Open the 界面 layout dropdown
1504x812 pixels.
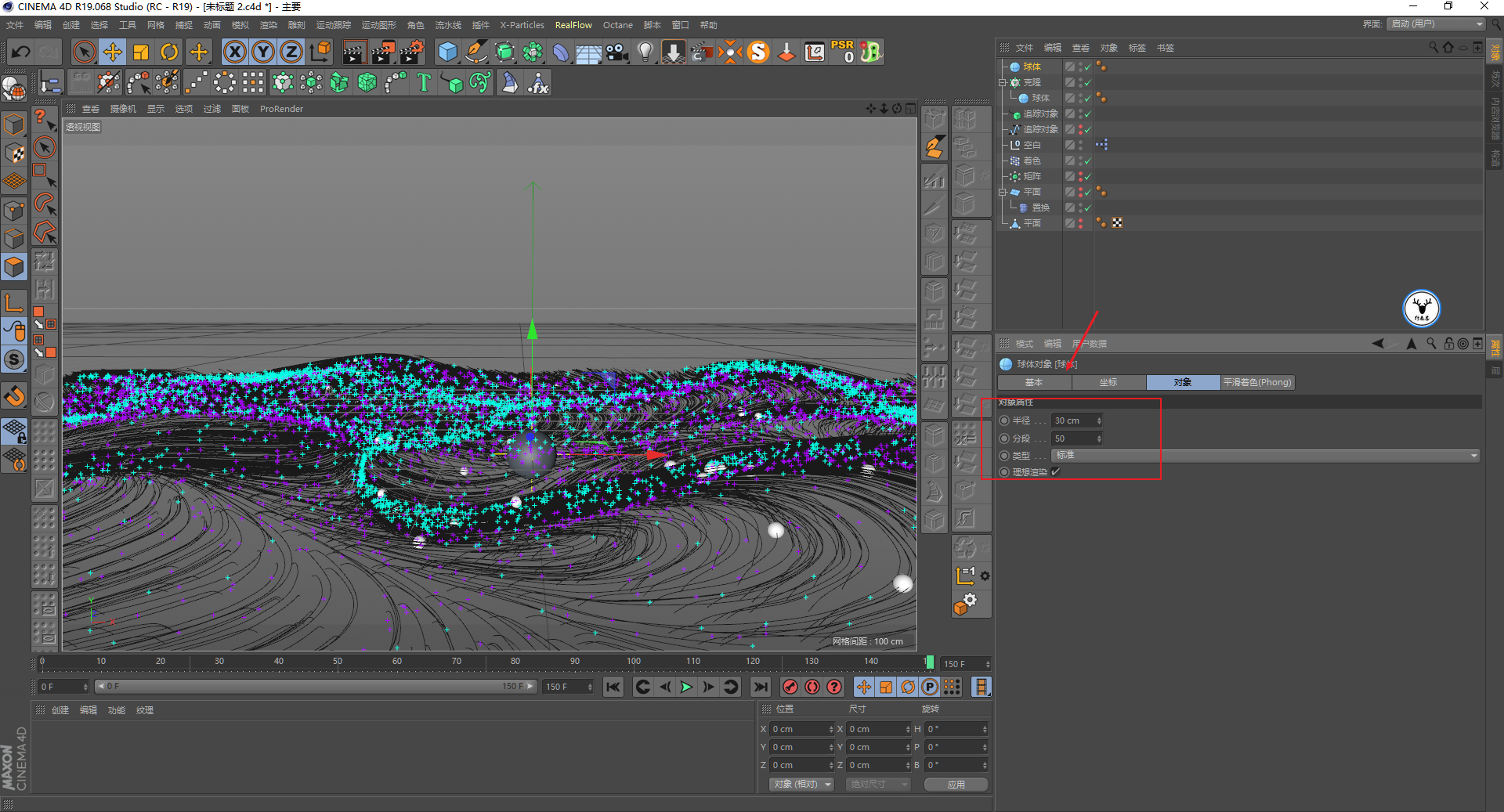click(x=1437, y=24)
